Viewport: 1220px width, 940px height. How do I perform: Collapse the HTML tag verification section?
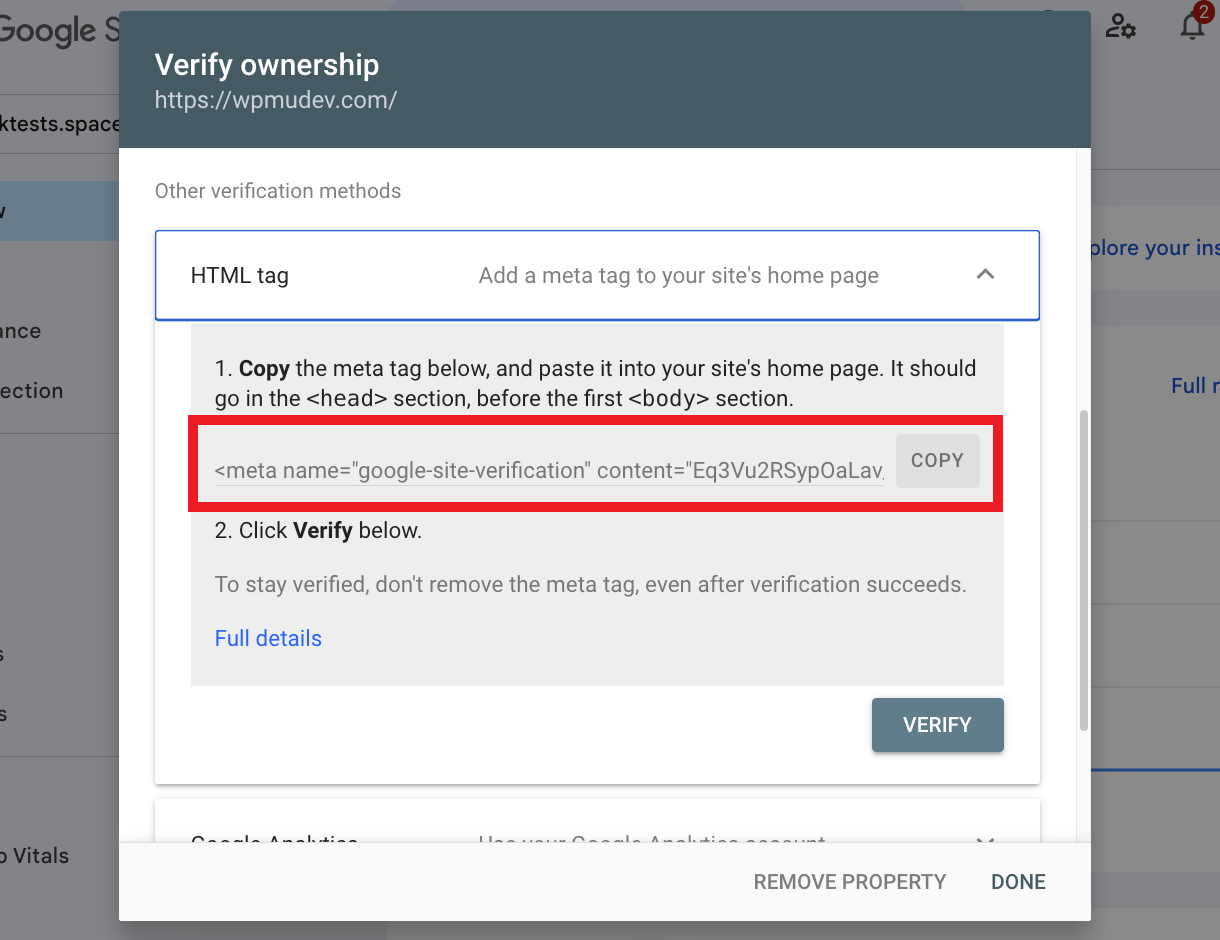click(x=986, y=274)
